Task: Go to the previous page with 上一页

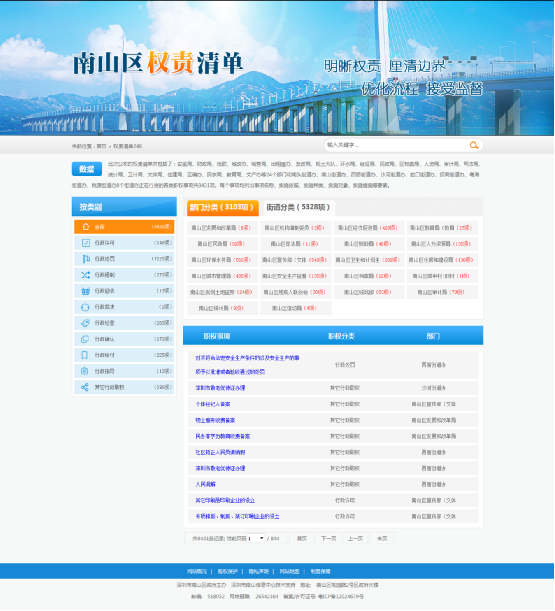Action: point(355,538)
